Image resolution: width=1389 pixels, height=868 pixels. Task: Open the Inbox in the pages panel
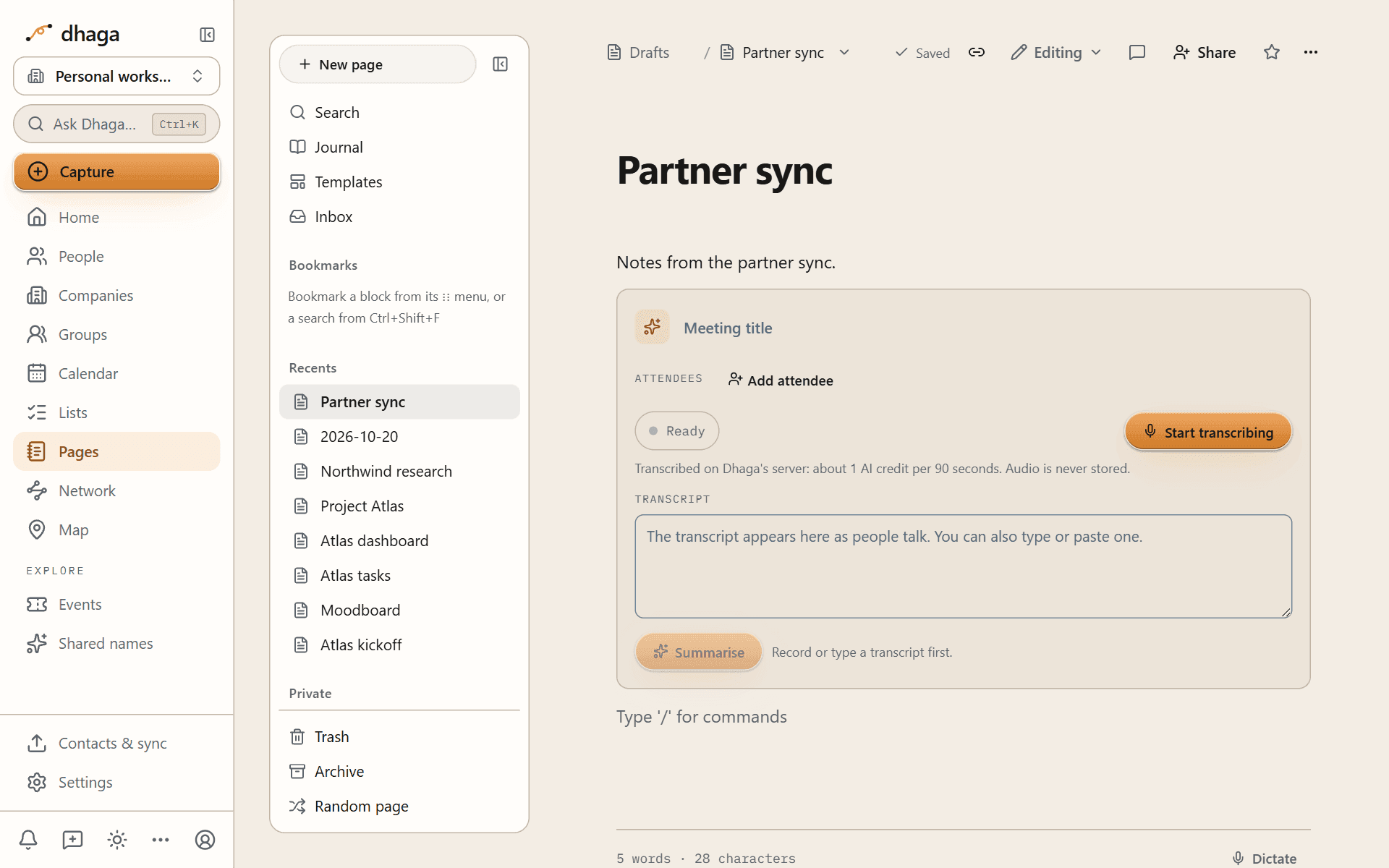[399, 216]
